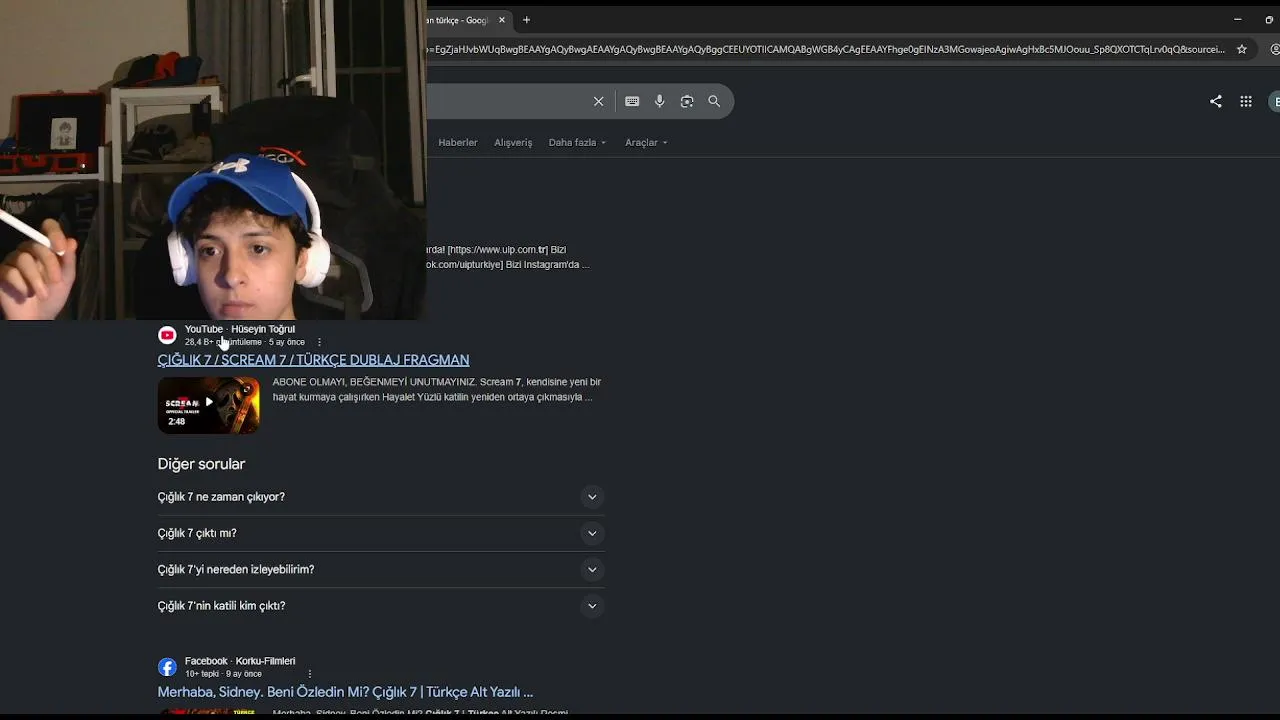Switch to the Haberler search tab
1280x720 pixels.
458,142
